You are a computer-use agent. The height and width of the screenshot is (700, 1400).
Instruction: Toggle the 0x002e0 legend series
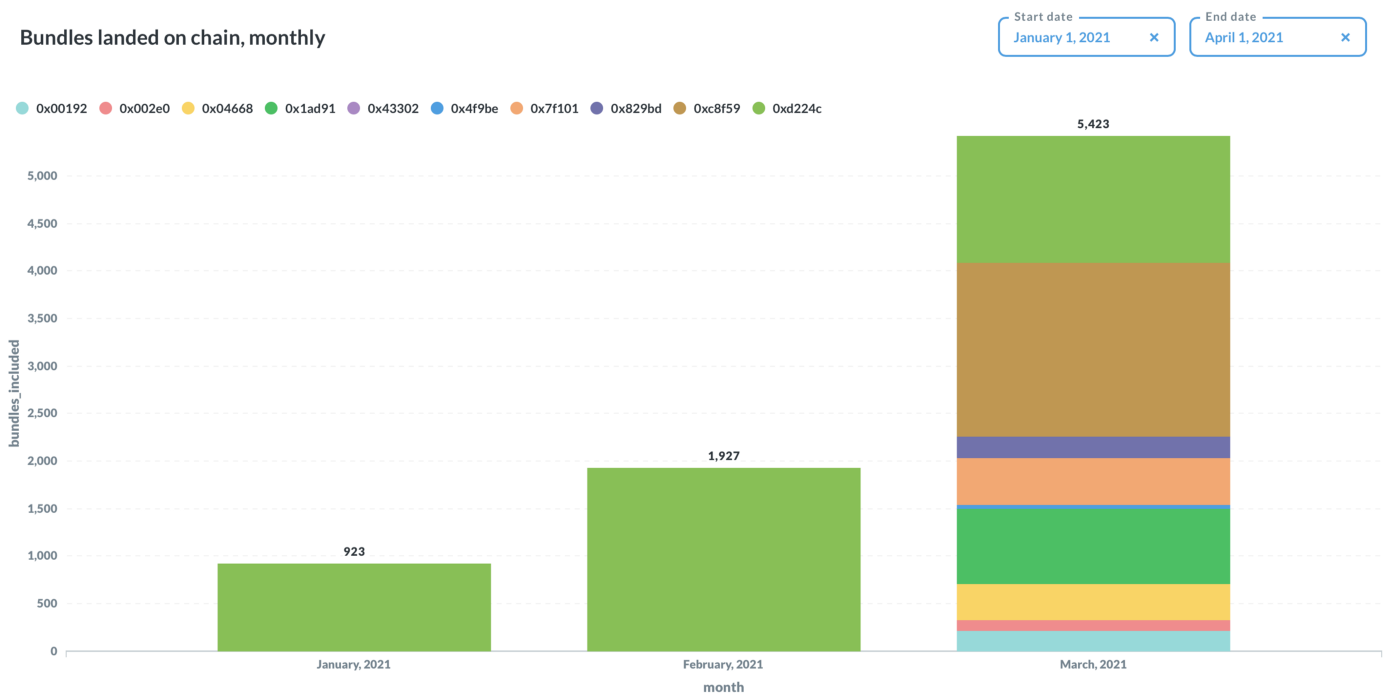point(135,108)
